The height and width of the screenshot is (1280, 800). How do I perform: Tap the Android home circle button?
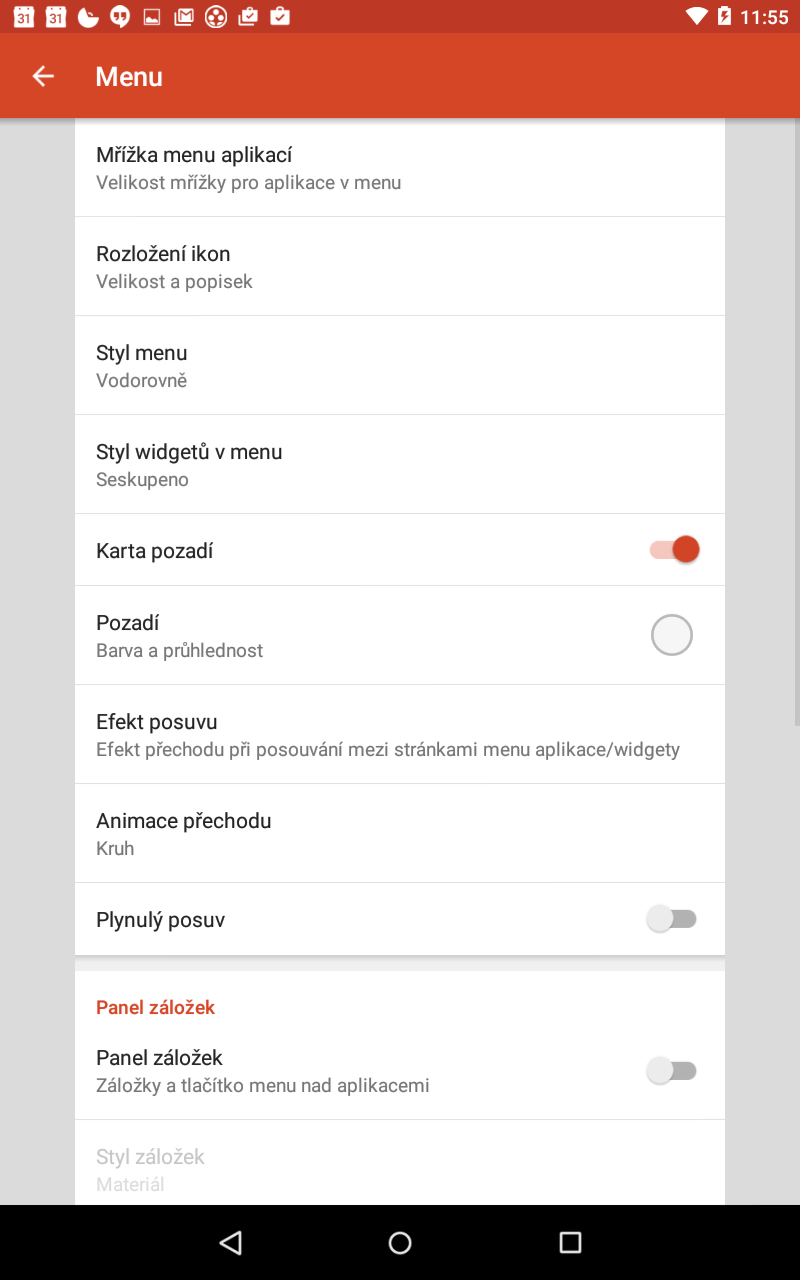click(400, 1242)
